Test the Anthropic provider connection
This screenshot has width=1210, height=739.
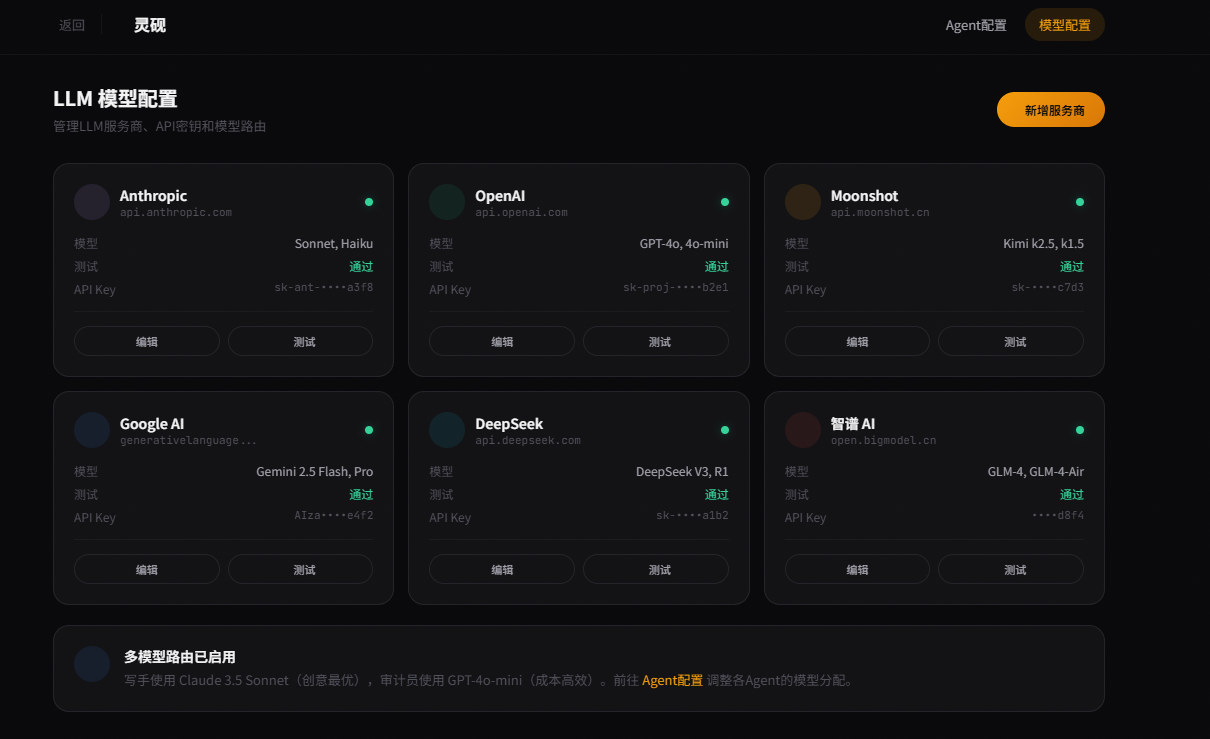pyautogui.click(x=301, y=341)
